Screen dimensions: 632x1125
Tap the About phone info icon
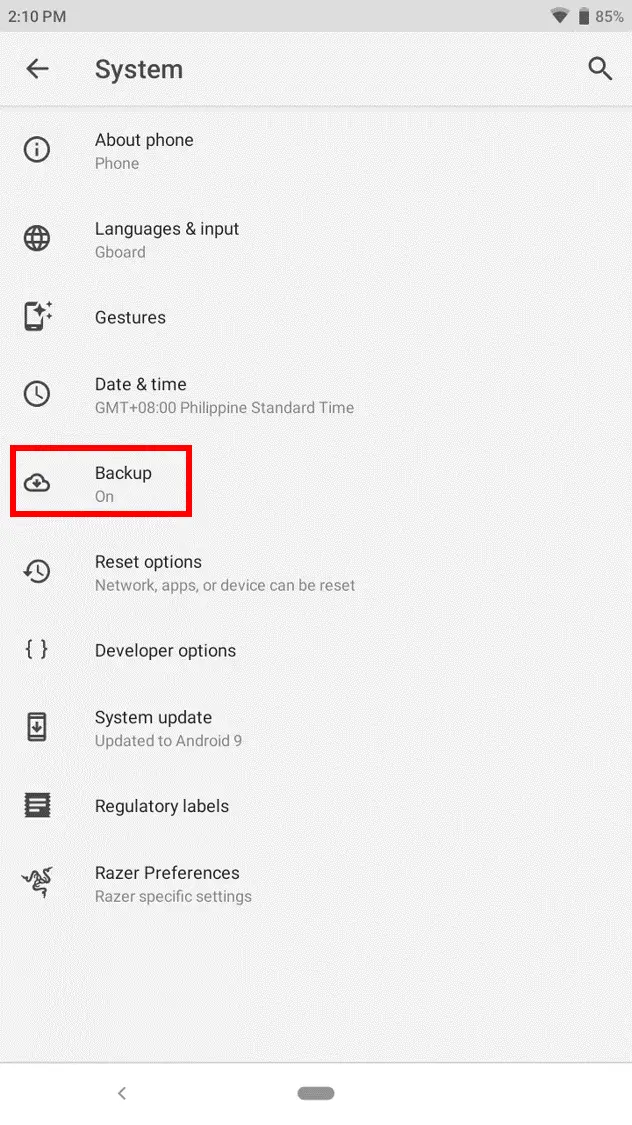tap(37, 149)
